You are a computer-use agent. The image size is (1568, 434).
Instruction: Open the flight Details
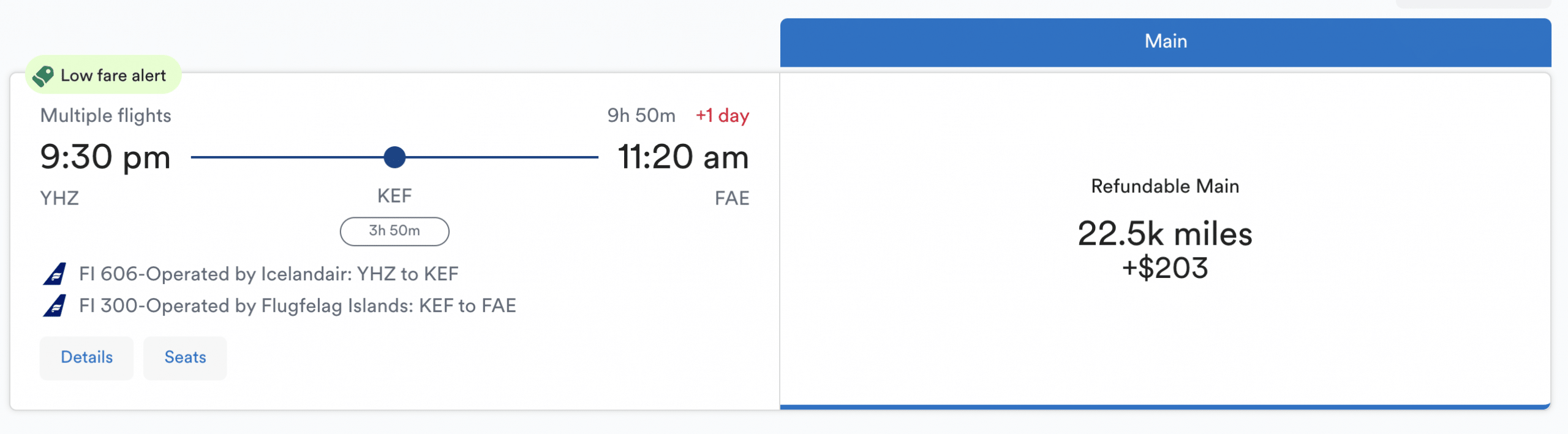86,357
